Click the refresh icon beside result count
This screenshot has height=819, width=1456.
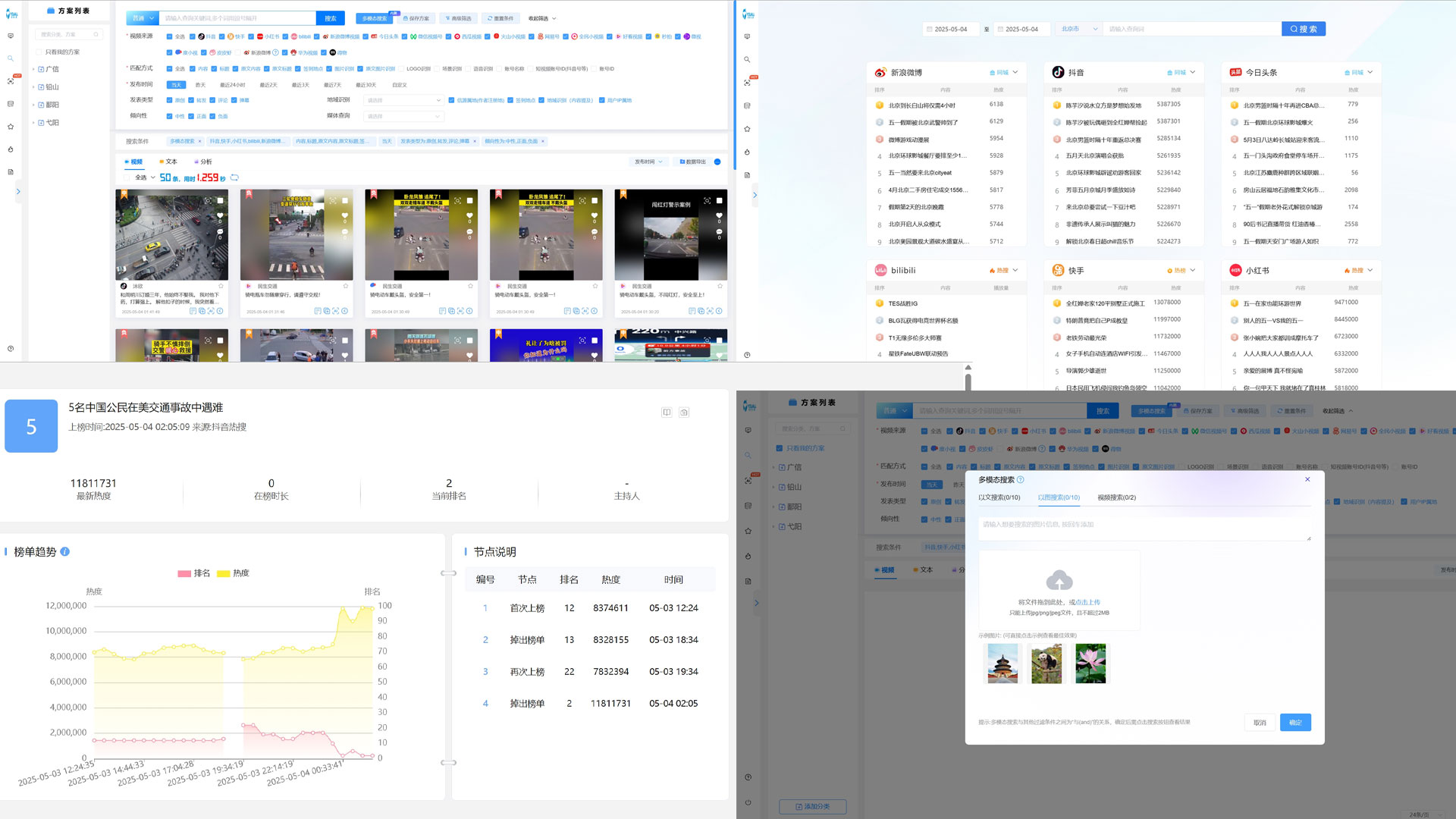pos(234,177)
